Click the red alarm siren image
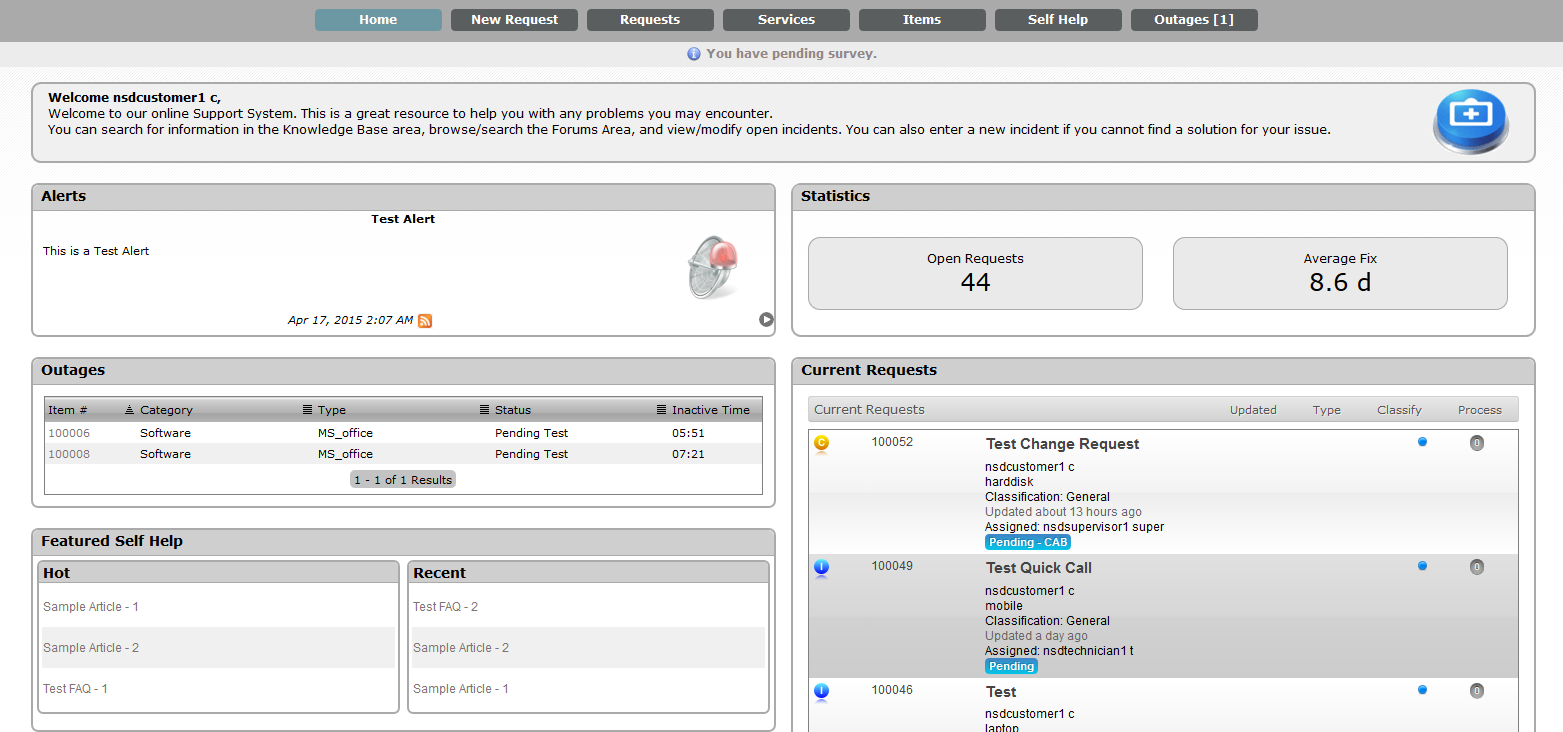This screenshot has width=1563, height=732. pyautogui.click(x=714, y=268)
